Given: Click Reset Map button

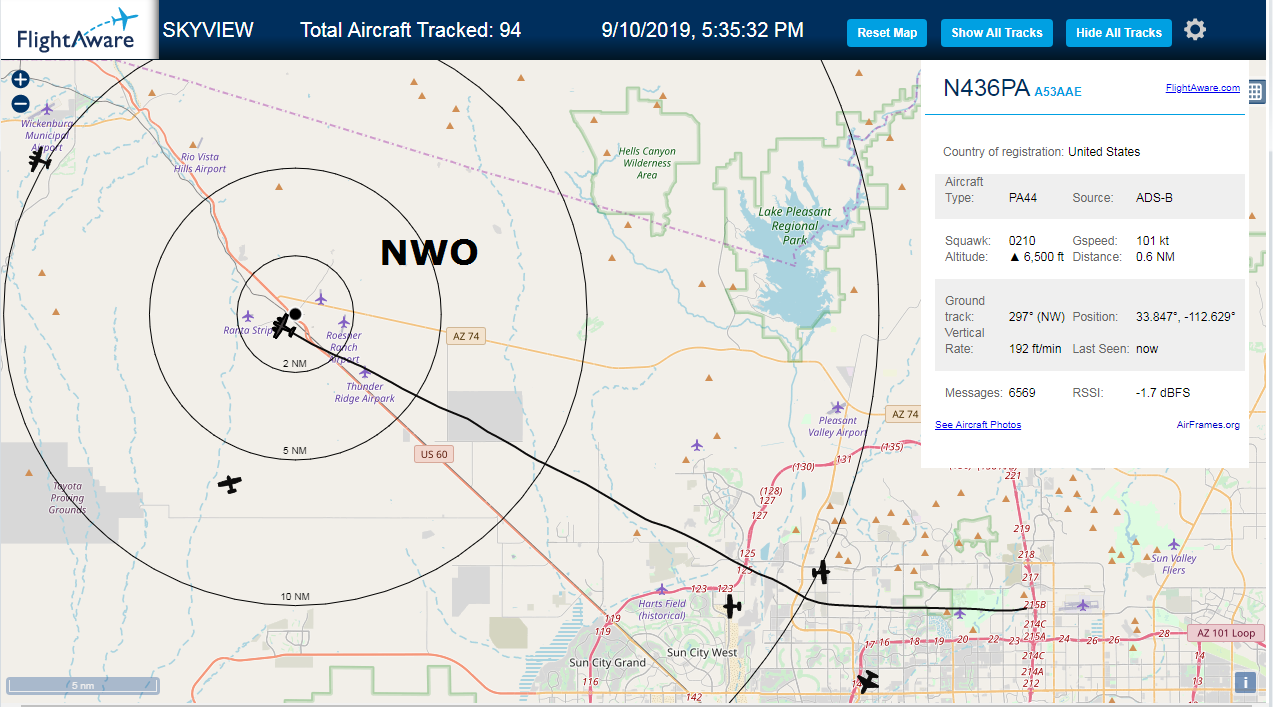Looking at the screenshot, I should point(887,33).
